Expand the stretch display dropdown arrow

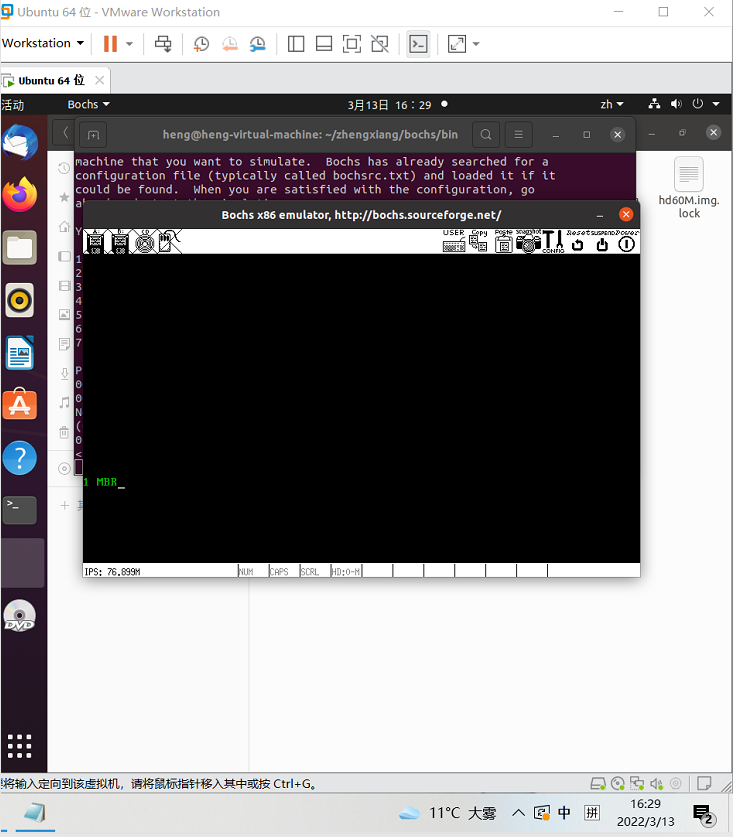point(476,44)
